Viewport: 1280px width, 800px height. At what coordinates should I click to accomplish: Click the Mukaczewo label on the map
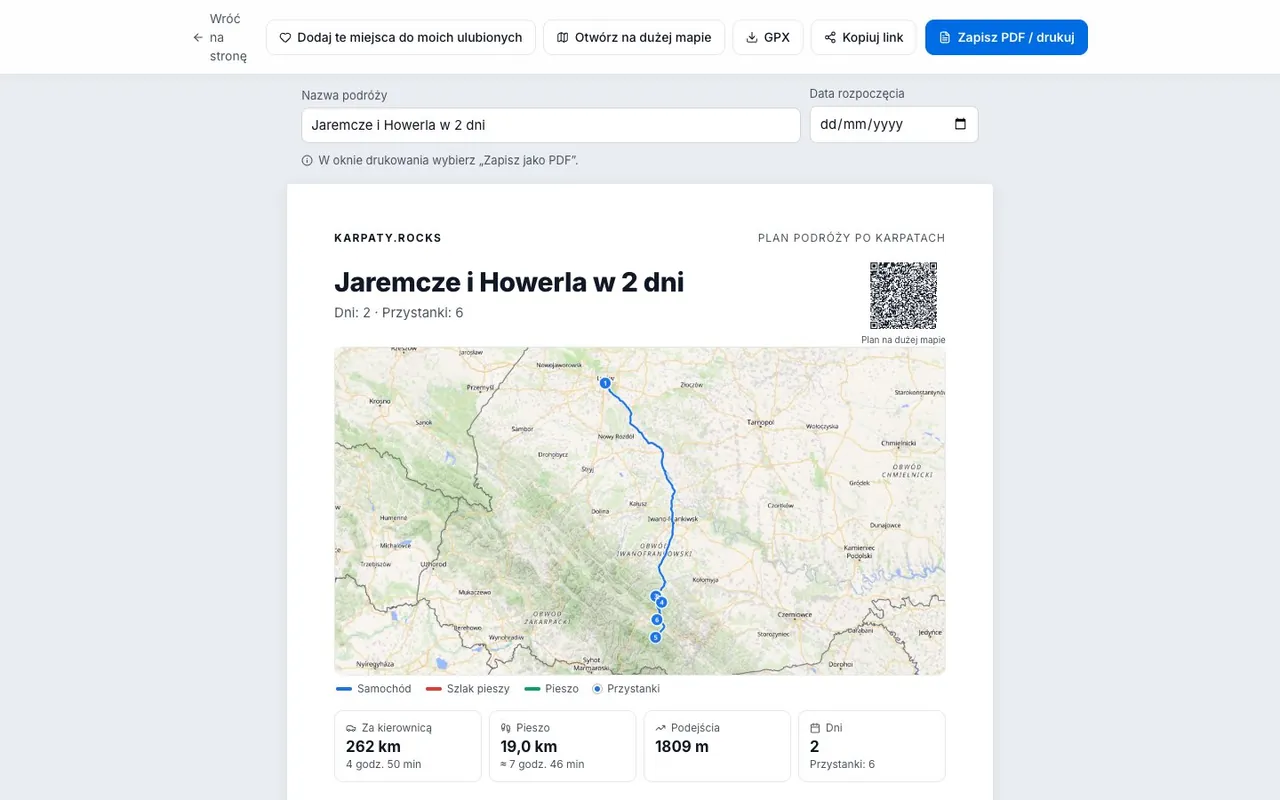pyautogui.click(x=475, y=592)
